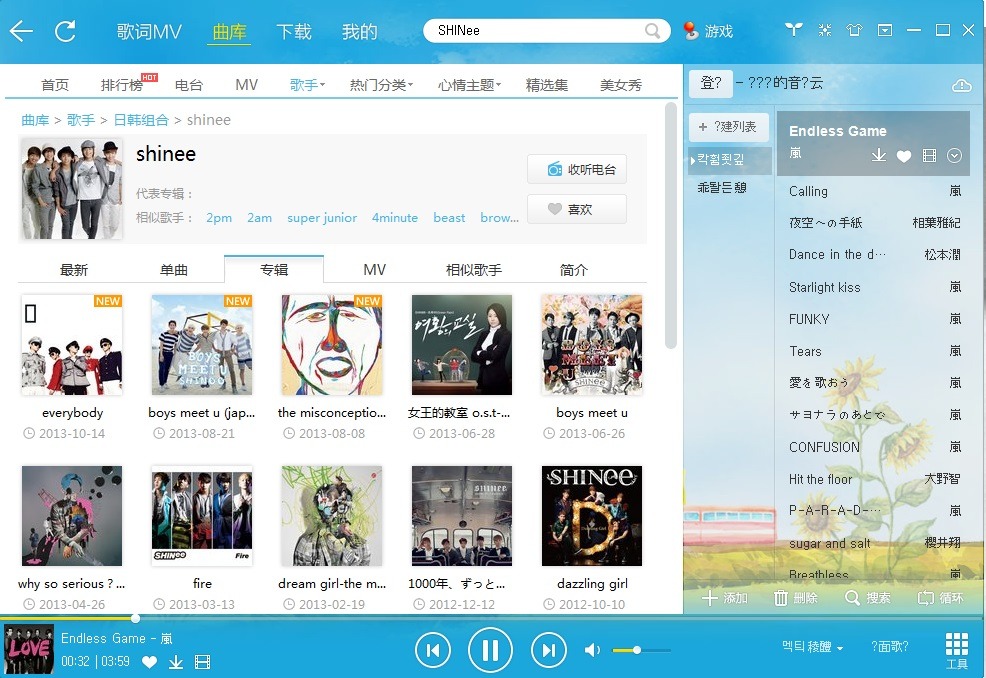Open 热门分类 dropdown menu
Image resolution: width=986 pixels, height=678 pixels.
click(x=381, y=85)
